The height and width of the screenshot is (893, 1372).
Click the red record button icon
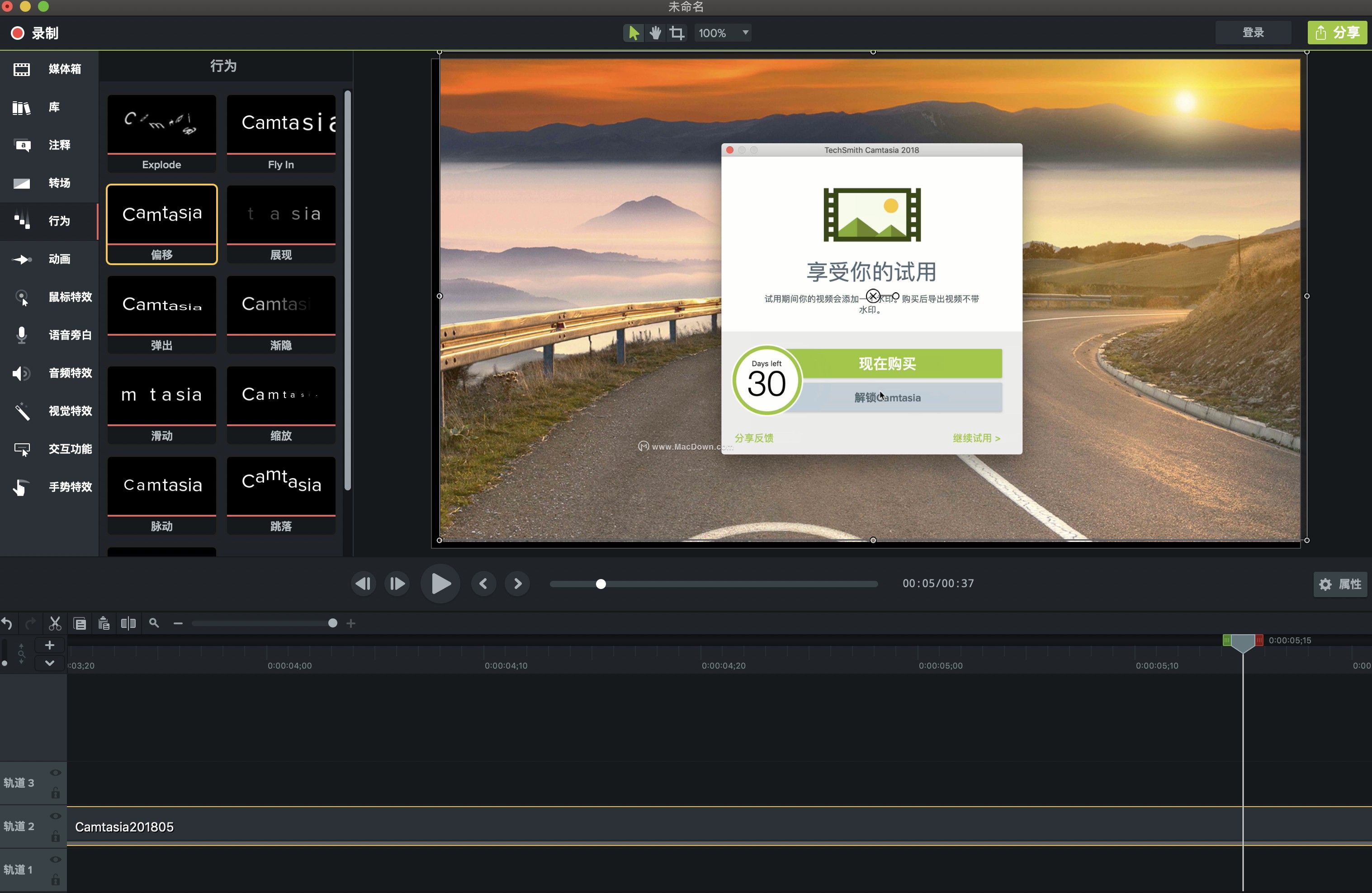tap(17, 33)
